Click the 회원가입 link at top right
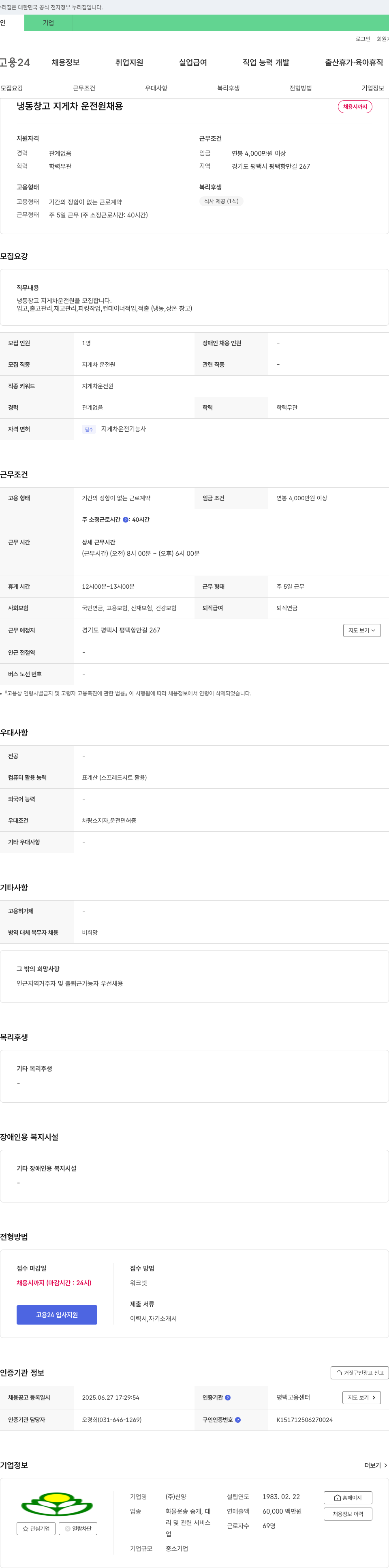389x1568 pixels. click(x=383, y=39)
